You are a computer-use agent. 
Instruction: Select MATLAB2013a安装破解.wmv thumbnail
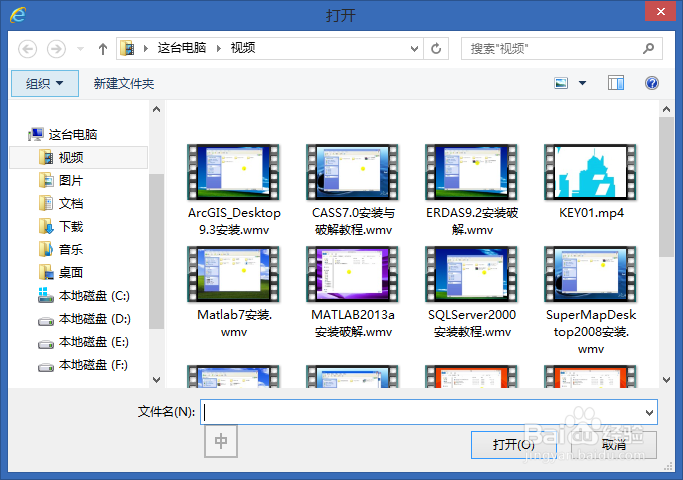point(352,274)
